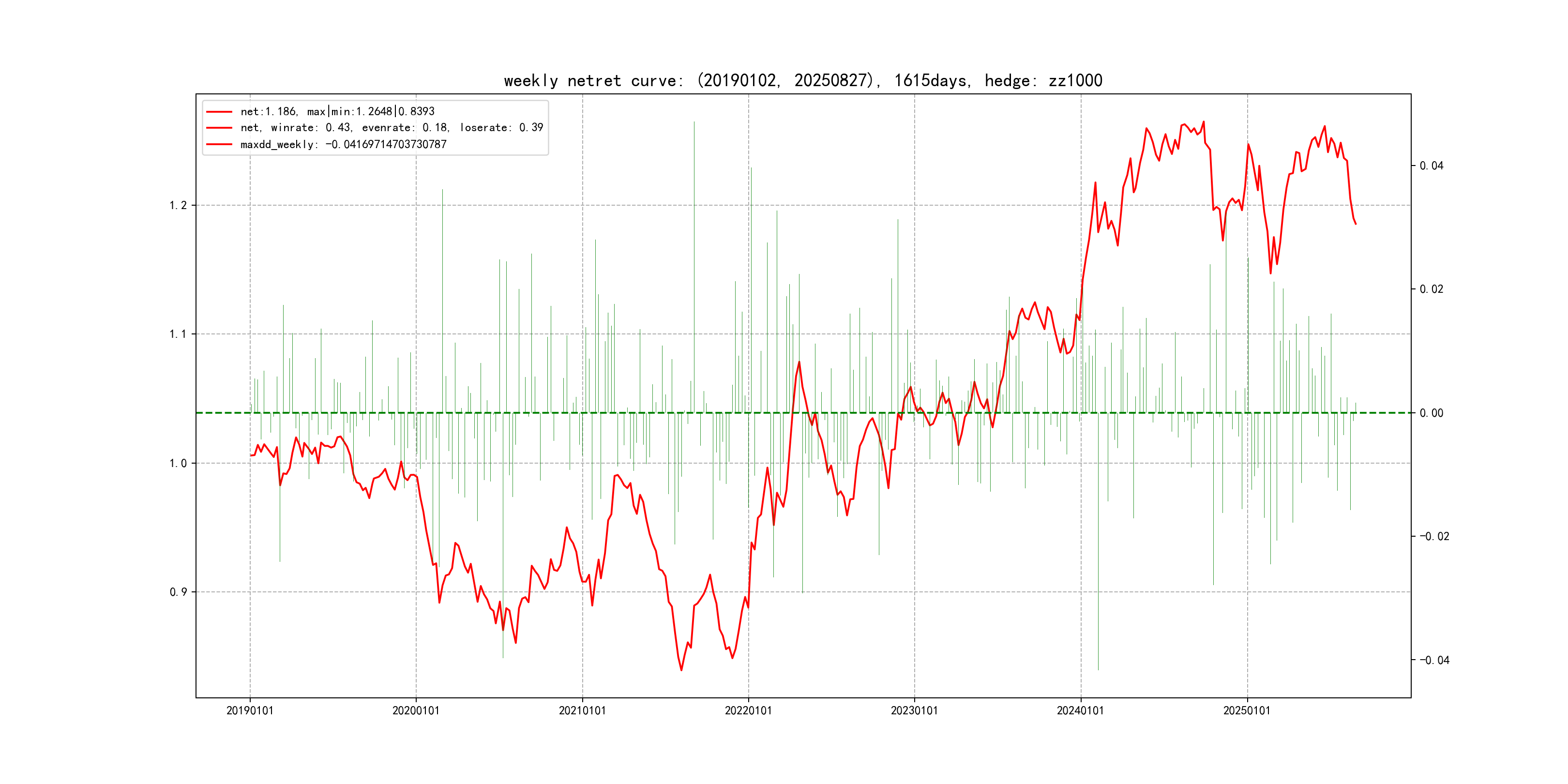Screen dimensions: 1568x784
Task: Click the 20220101 x-axis label
Action: pos(748,710)
